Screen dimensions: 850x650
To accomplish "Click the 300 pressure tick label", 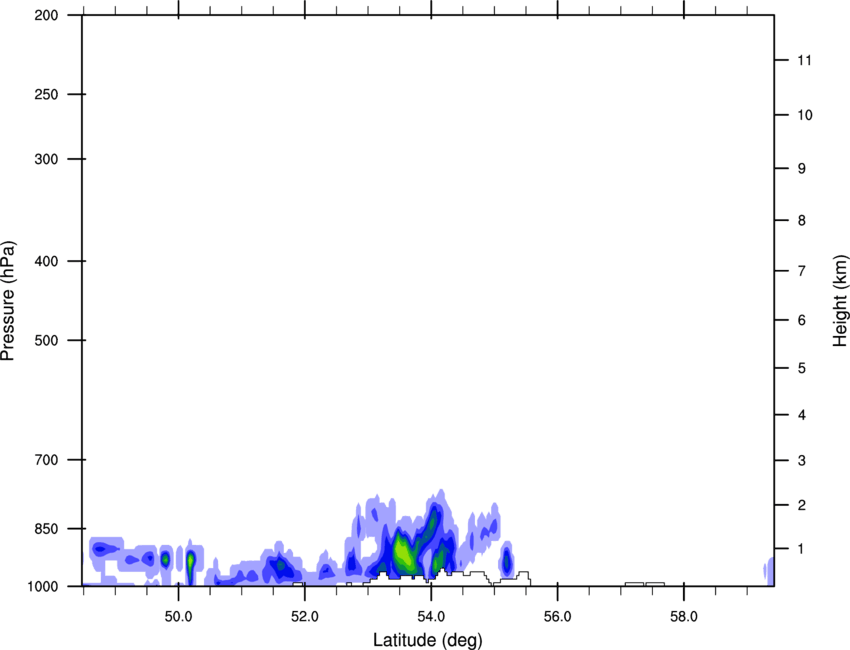I will tap(46, 159).
